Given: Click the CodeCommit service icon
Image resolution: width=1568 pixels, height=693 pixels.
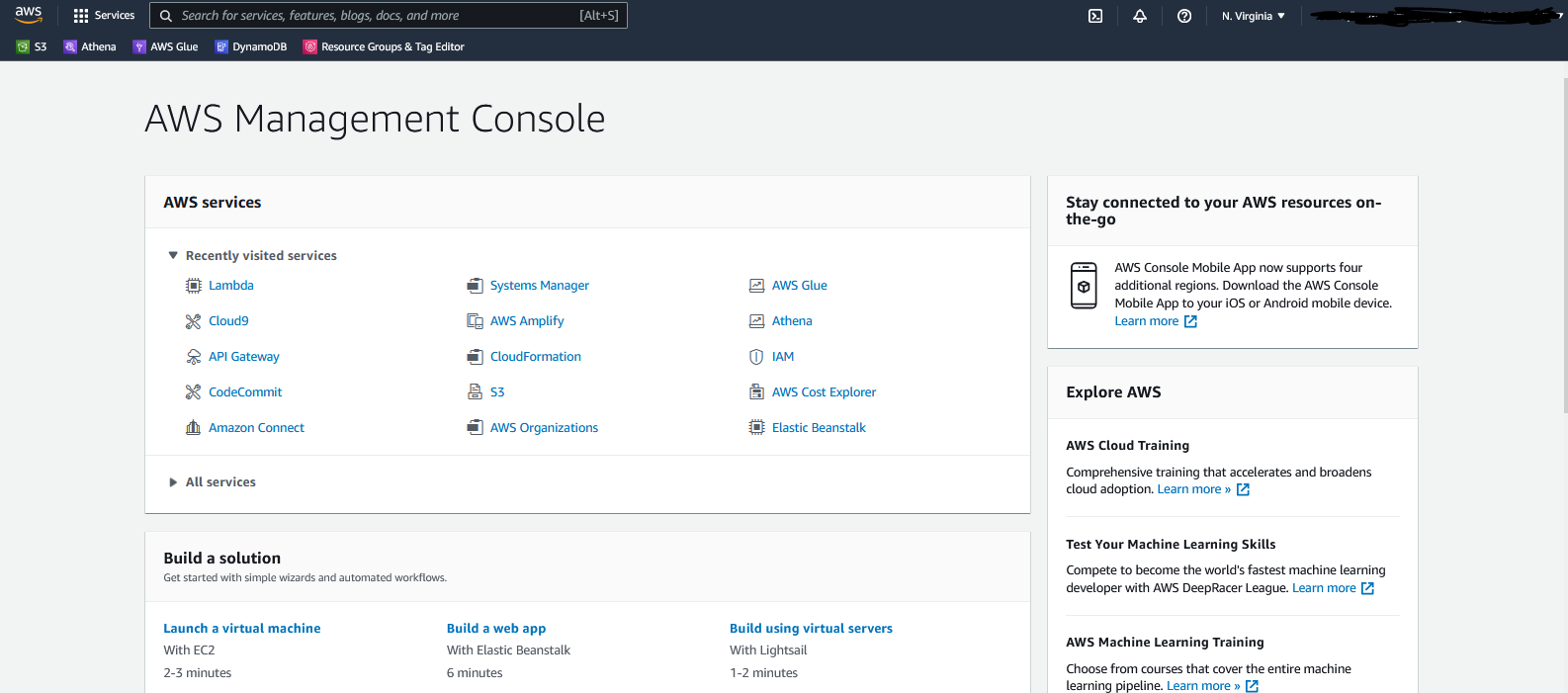Looking at the screenshot, I should [x=194, y=392].
